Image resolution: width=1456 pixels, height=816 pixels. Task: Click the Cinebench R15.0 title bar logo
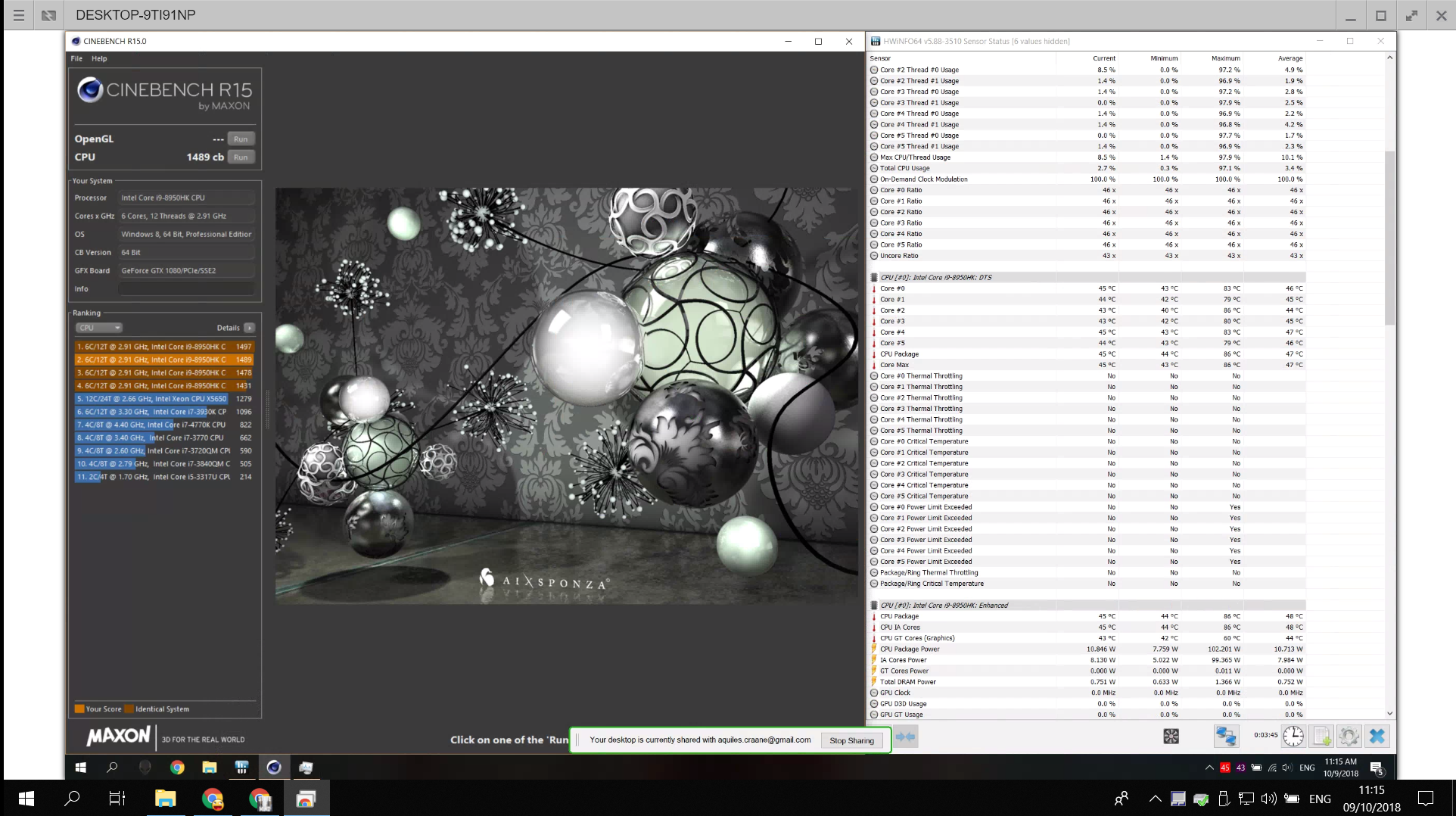(x=76, y=41)
